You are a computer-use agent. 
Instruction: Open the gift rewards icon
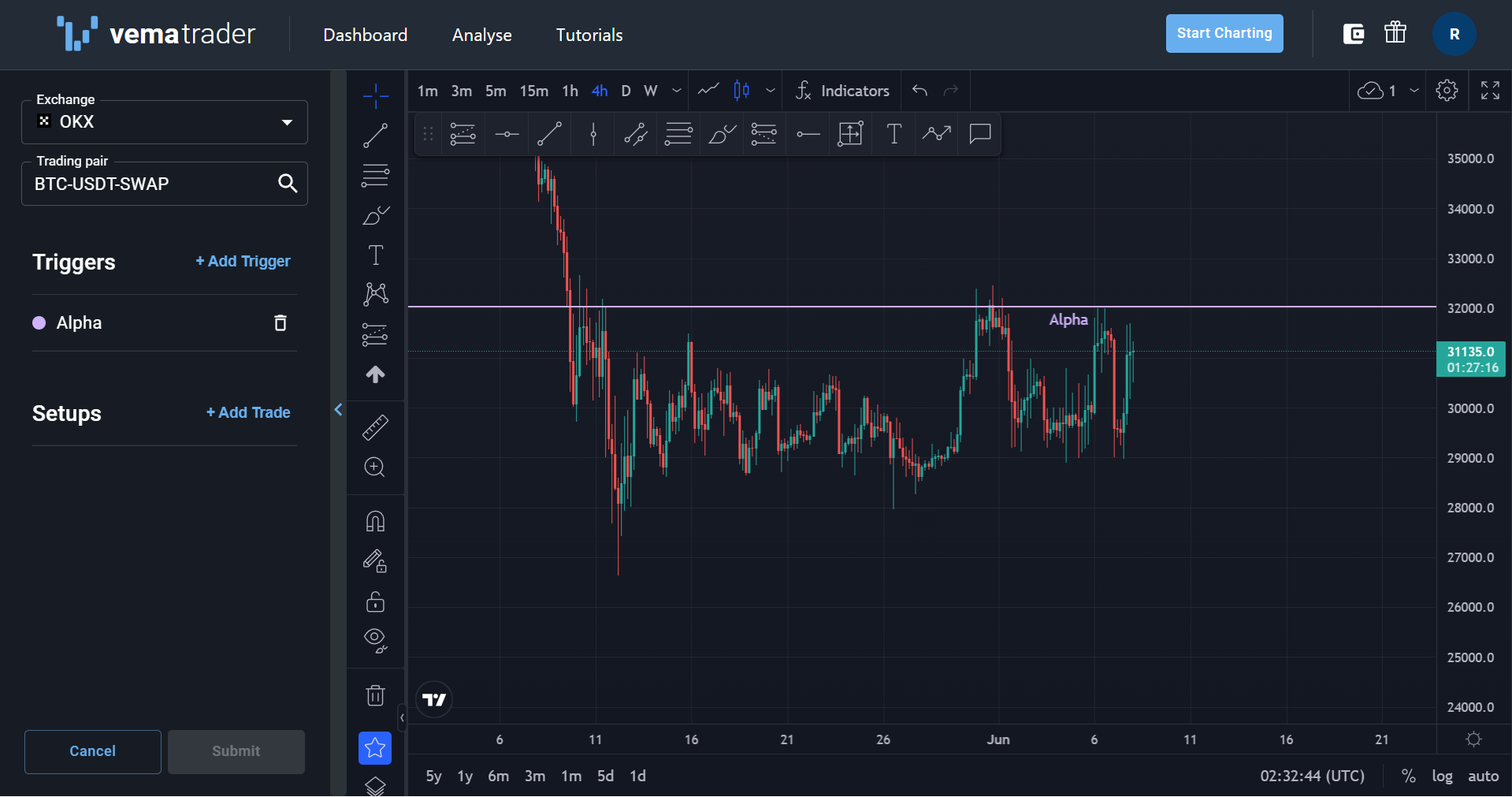[x=1395, y=32]
